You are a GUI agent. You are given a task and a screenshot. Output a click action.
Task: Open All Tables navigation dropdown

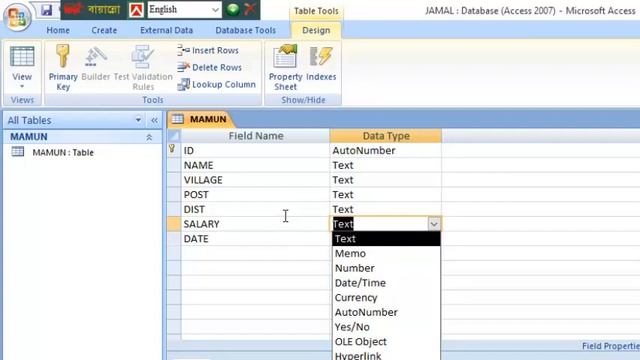[x=138, y=120]
